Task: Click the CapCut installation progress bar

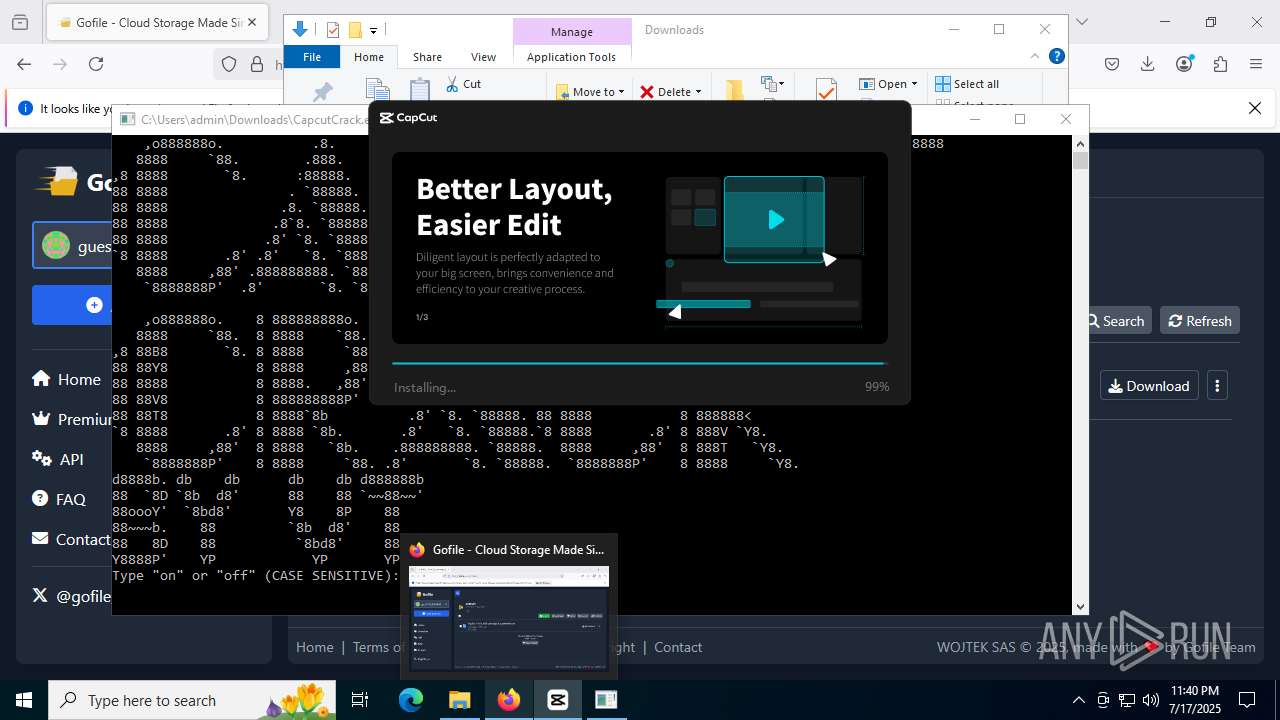Action: click(639, 364)
